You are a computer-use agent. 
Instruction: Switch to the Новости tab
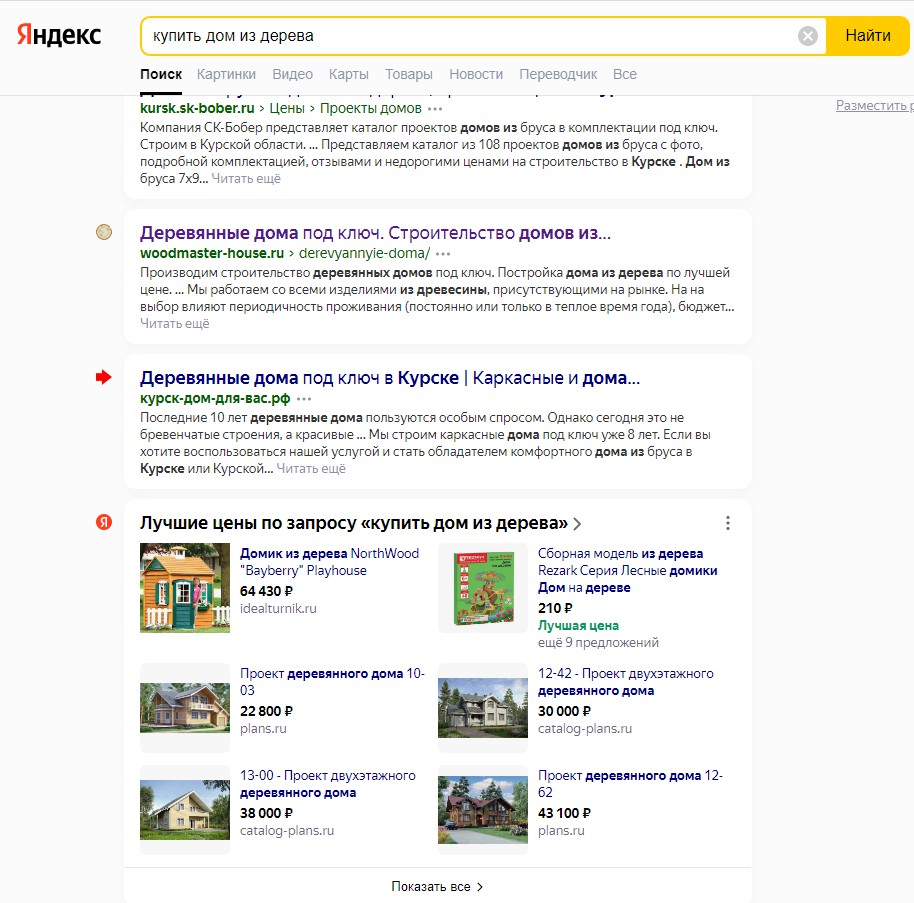(476, 74)
